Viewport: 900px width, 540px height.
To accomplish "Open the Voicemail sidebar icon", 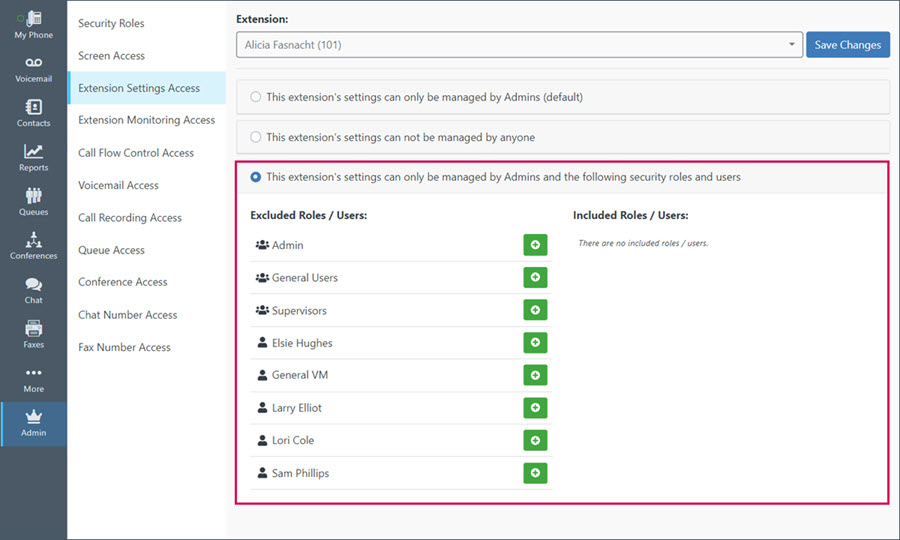I will [x=33, y=70].
